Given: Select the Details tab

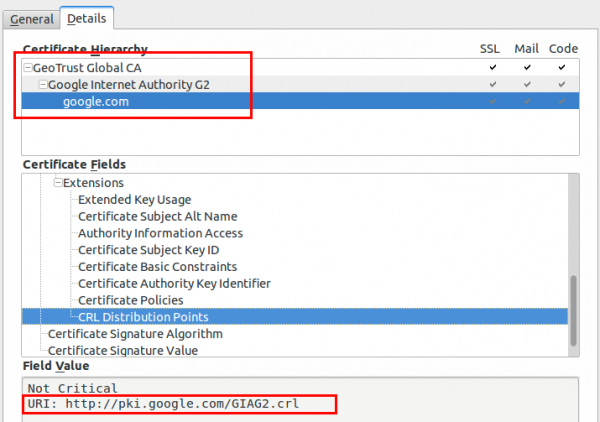Looking at the screenshot, I should [x=86, y=18].
